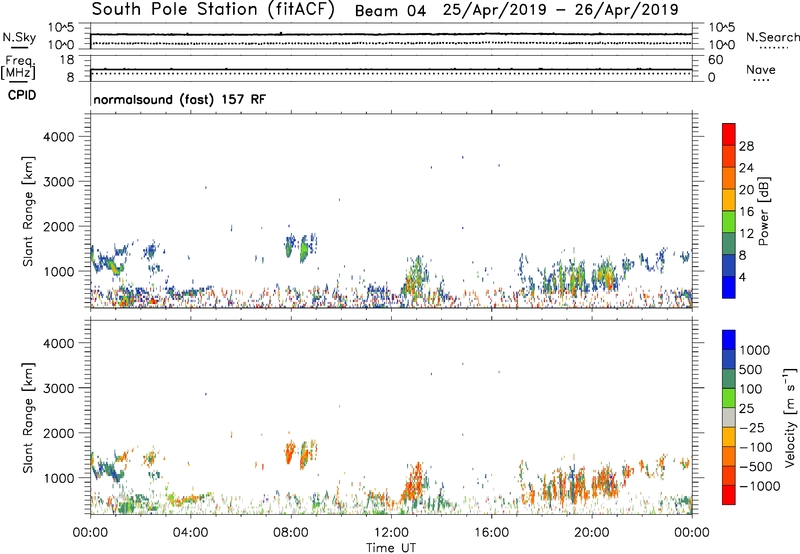
Task: Click the 20:30 high-power echo in the power panel
Action: [x=606, y=276]
